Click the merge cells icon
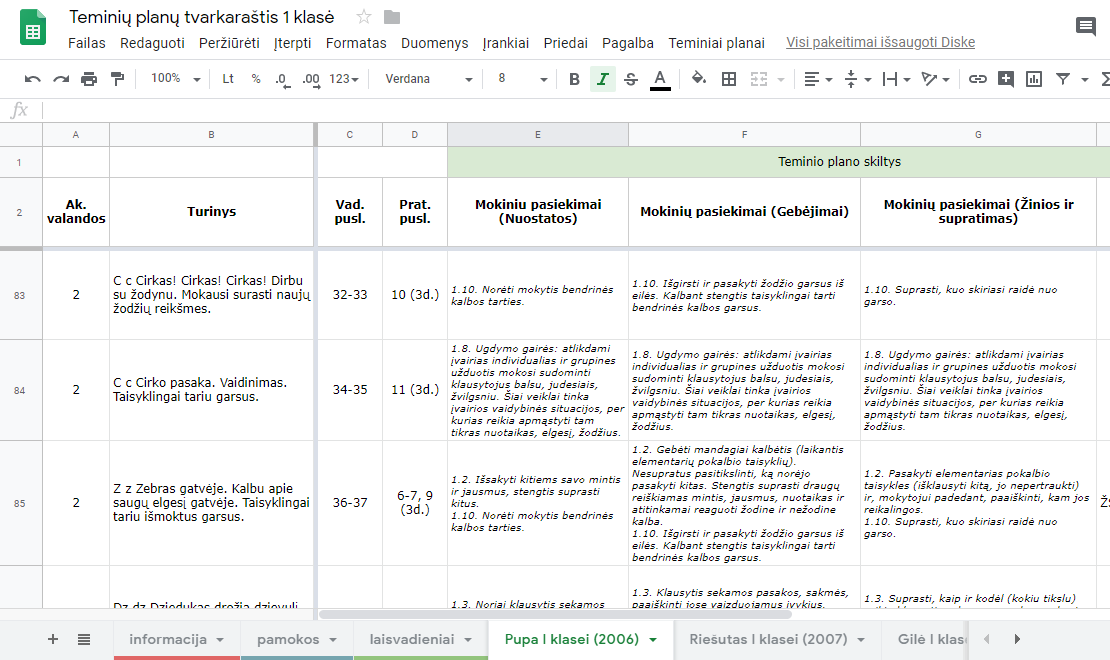This screenshot has height=660, width=1110. pyautogui.click(x=759, y=79)
